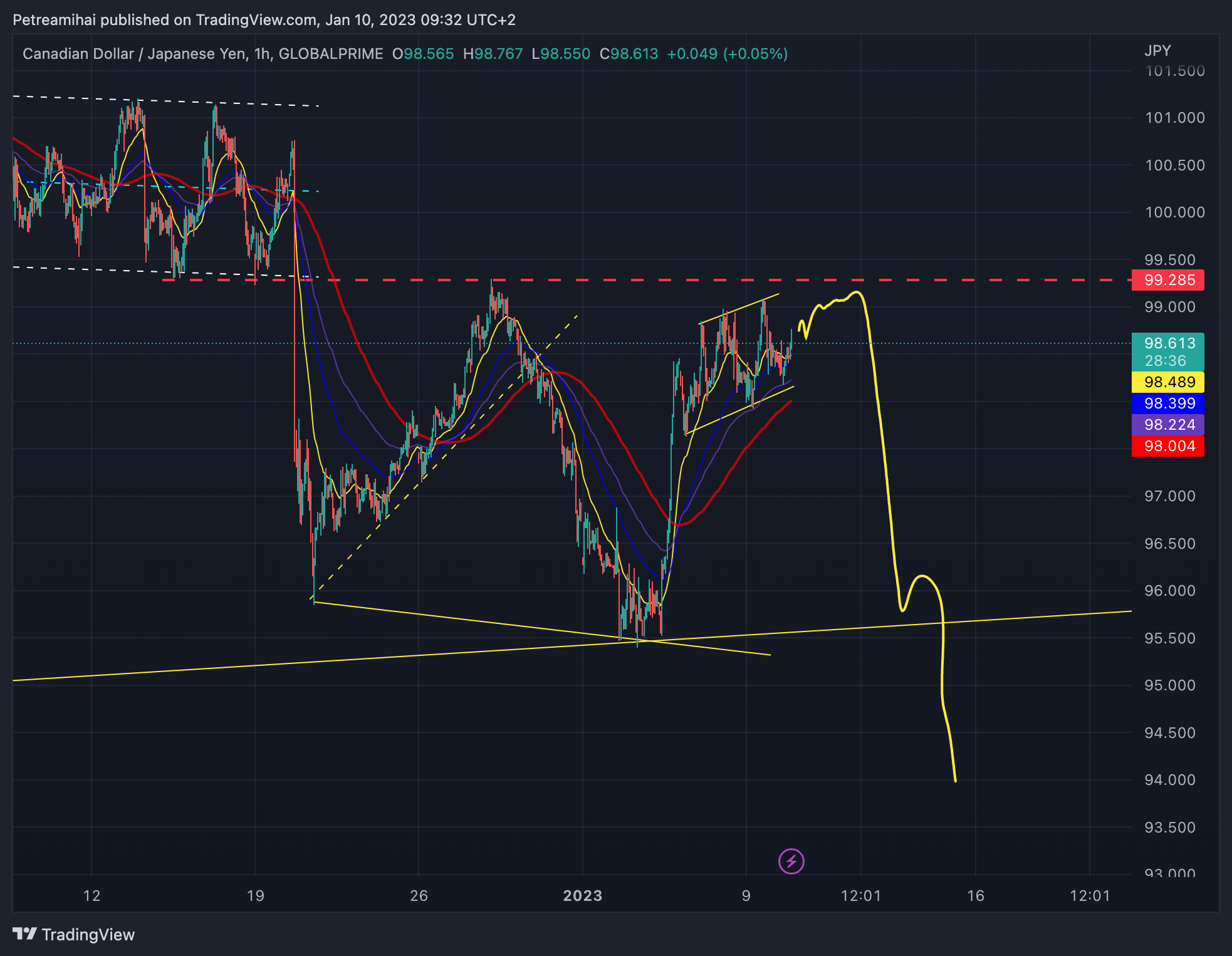Click the 93.500 price axis level
This screenshot has height=956, width=1232.
click(1171, 828)
